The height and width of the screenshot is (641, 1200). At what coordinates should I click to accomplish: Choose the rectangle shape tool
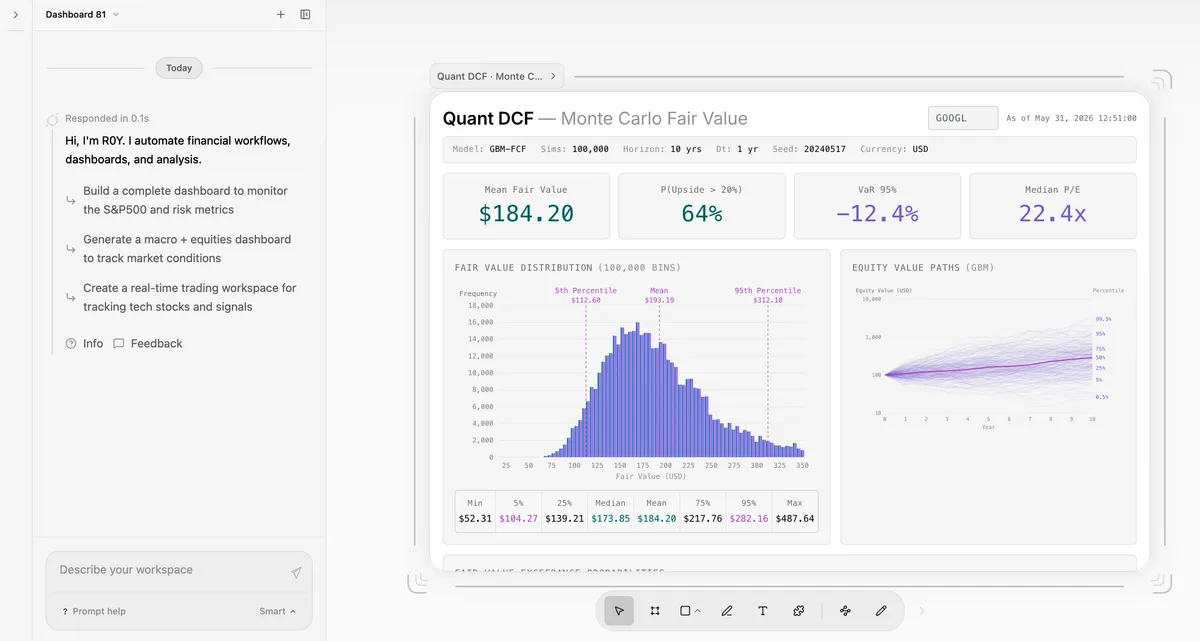coord(685,611)
